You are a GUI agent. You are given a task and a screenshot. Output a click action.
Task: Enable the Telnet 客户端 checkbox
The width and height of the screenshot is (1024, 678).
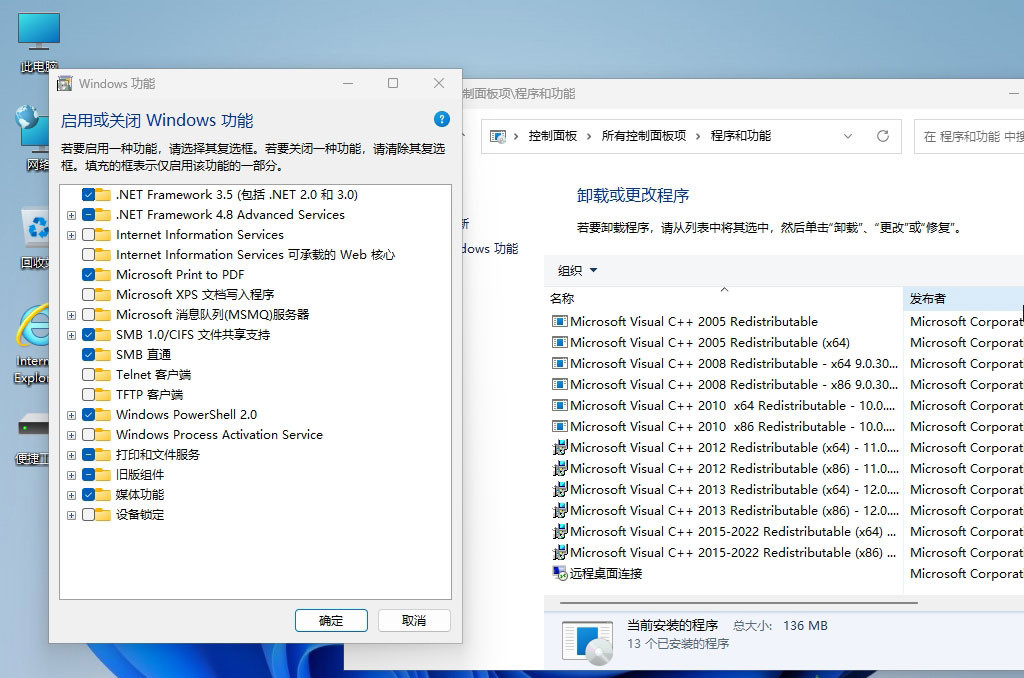(89, 375)
